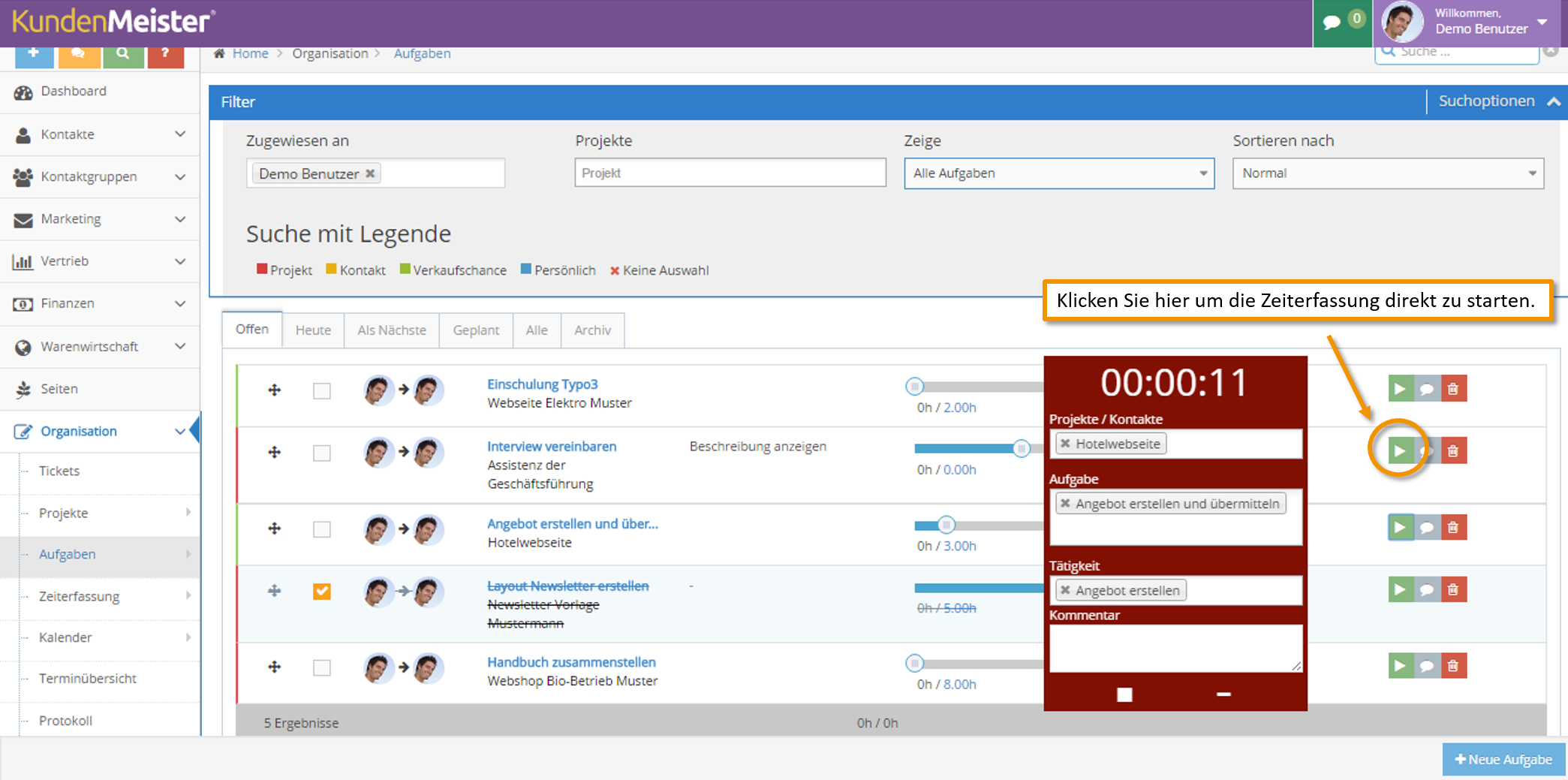Image resolution: width=1568 pixels, height=780 pixels.
Task: Open comments for Angebot erstellen task
Action: click(1427, 527)
